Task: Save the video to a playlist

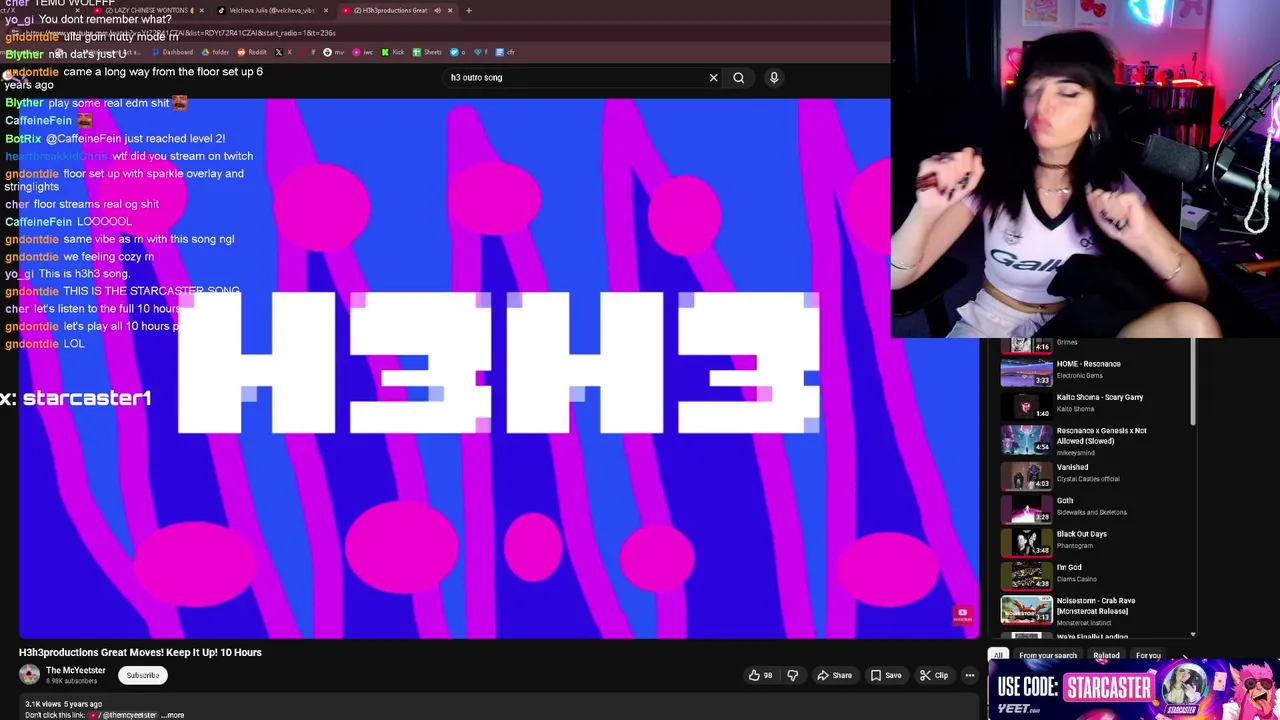Action: [x=886, y=675]
